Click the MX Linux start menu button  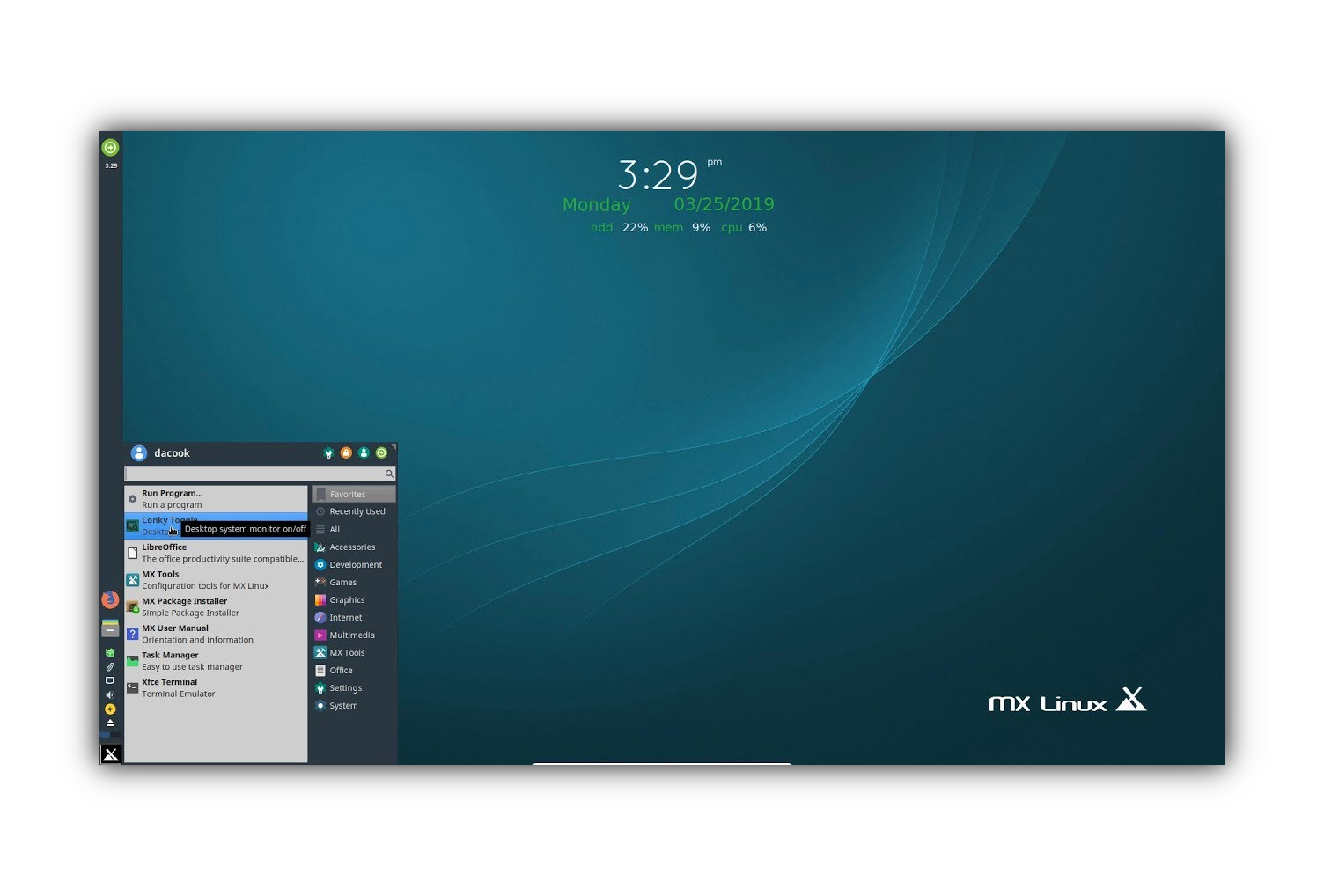click(x=110, y=754)
